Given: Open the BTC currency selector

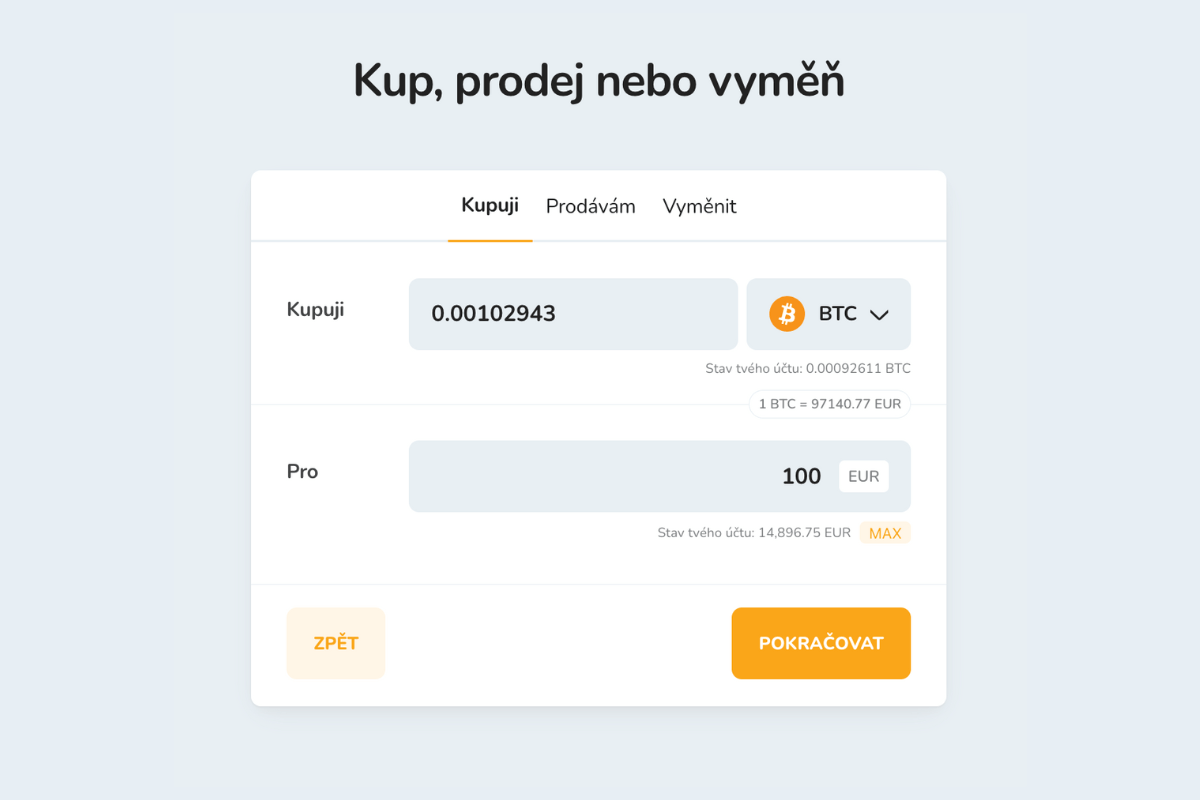Looking at the screenshot, I should pos(828,313).
